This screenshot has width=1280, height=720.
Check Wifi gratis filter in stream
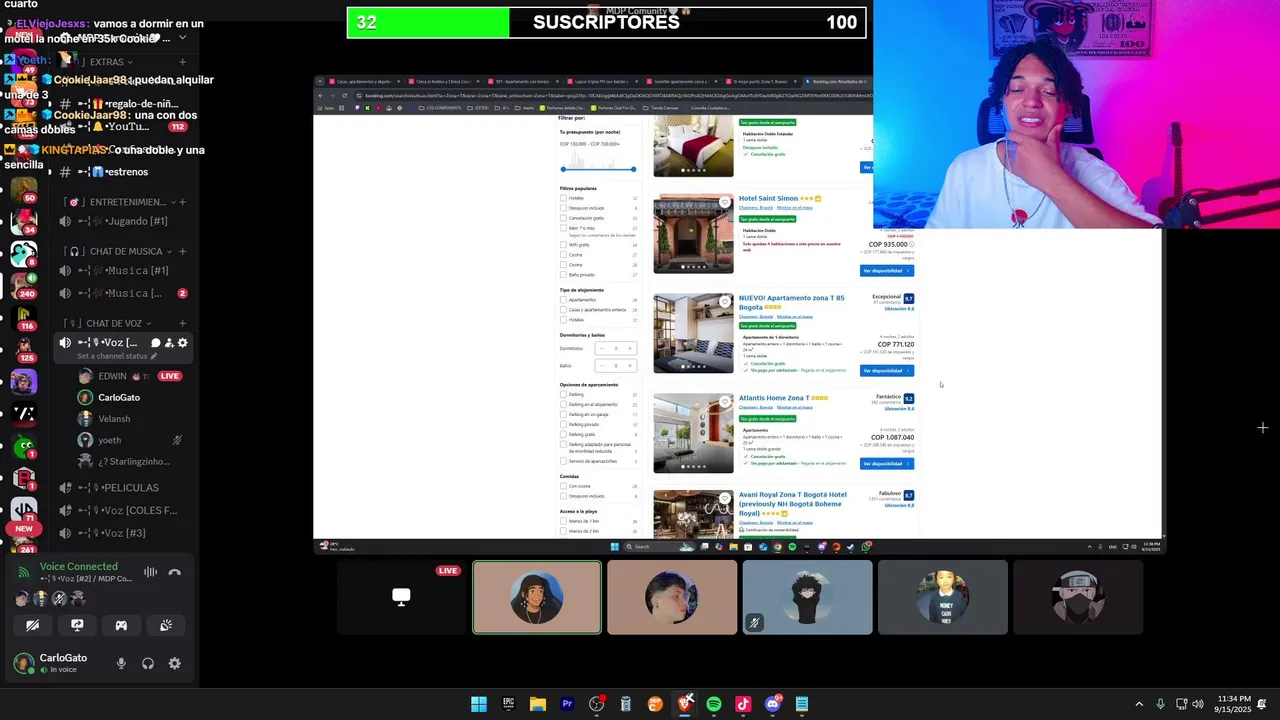[563, 245]
